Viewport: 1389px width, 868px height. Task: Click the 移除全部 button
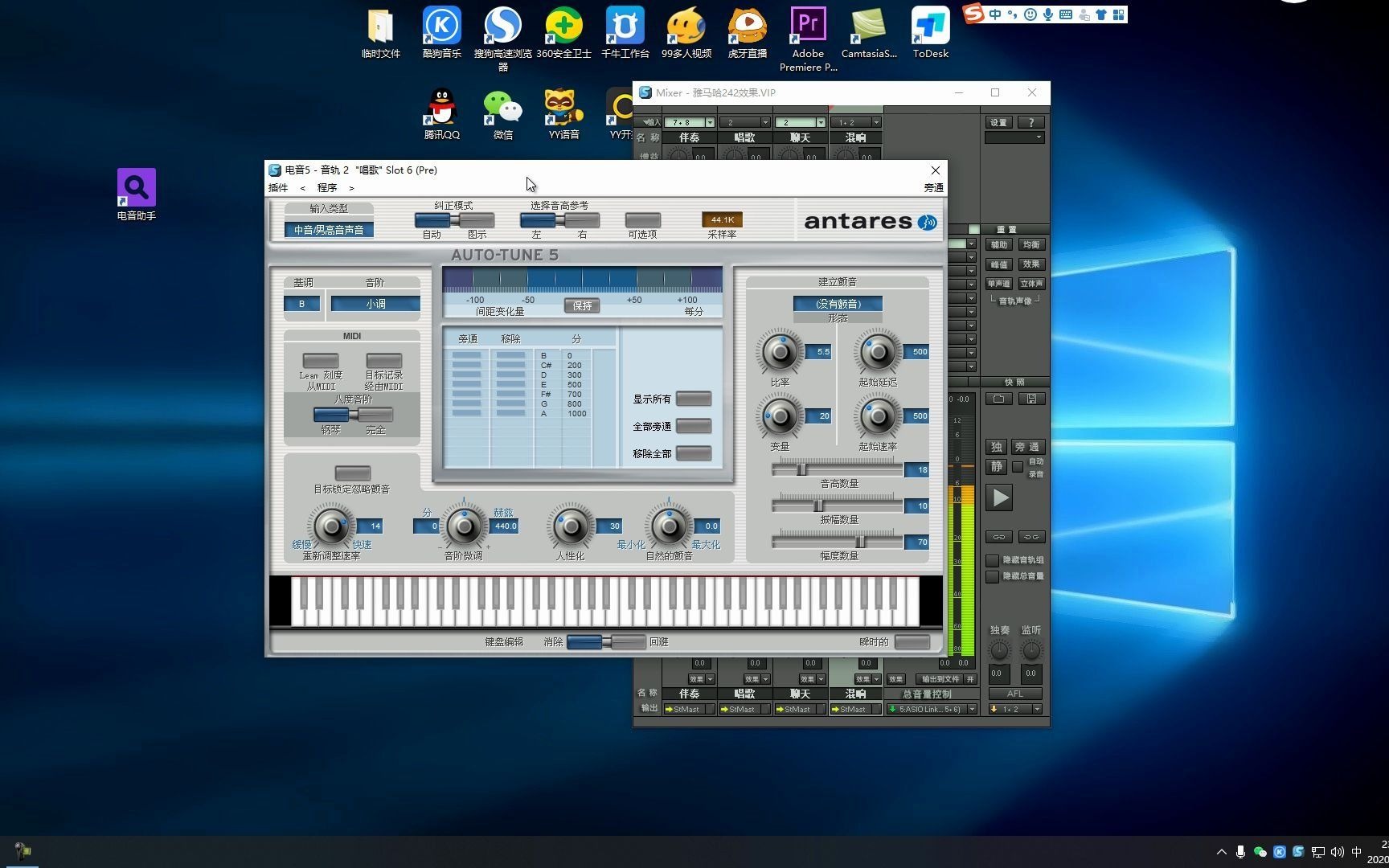[694, 453]
